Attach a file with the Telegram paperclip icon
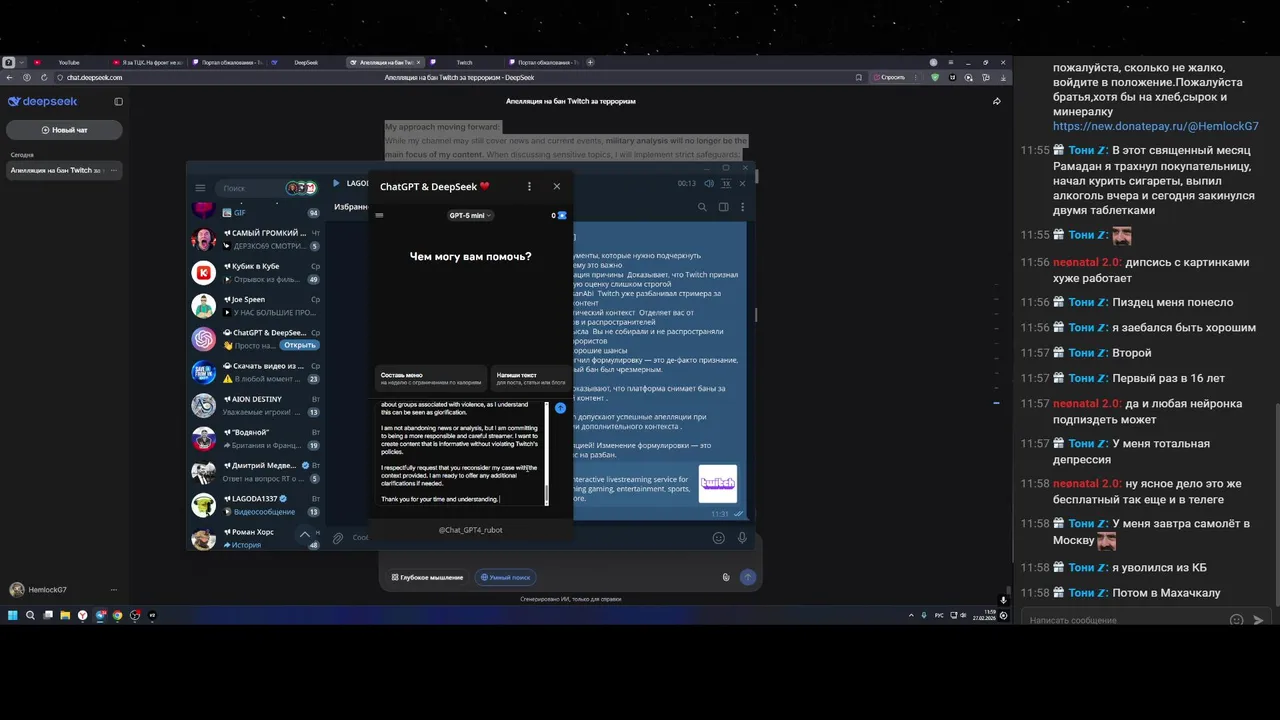 [x=338, y=538]
